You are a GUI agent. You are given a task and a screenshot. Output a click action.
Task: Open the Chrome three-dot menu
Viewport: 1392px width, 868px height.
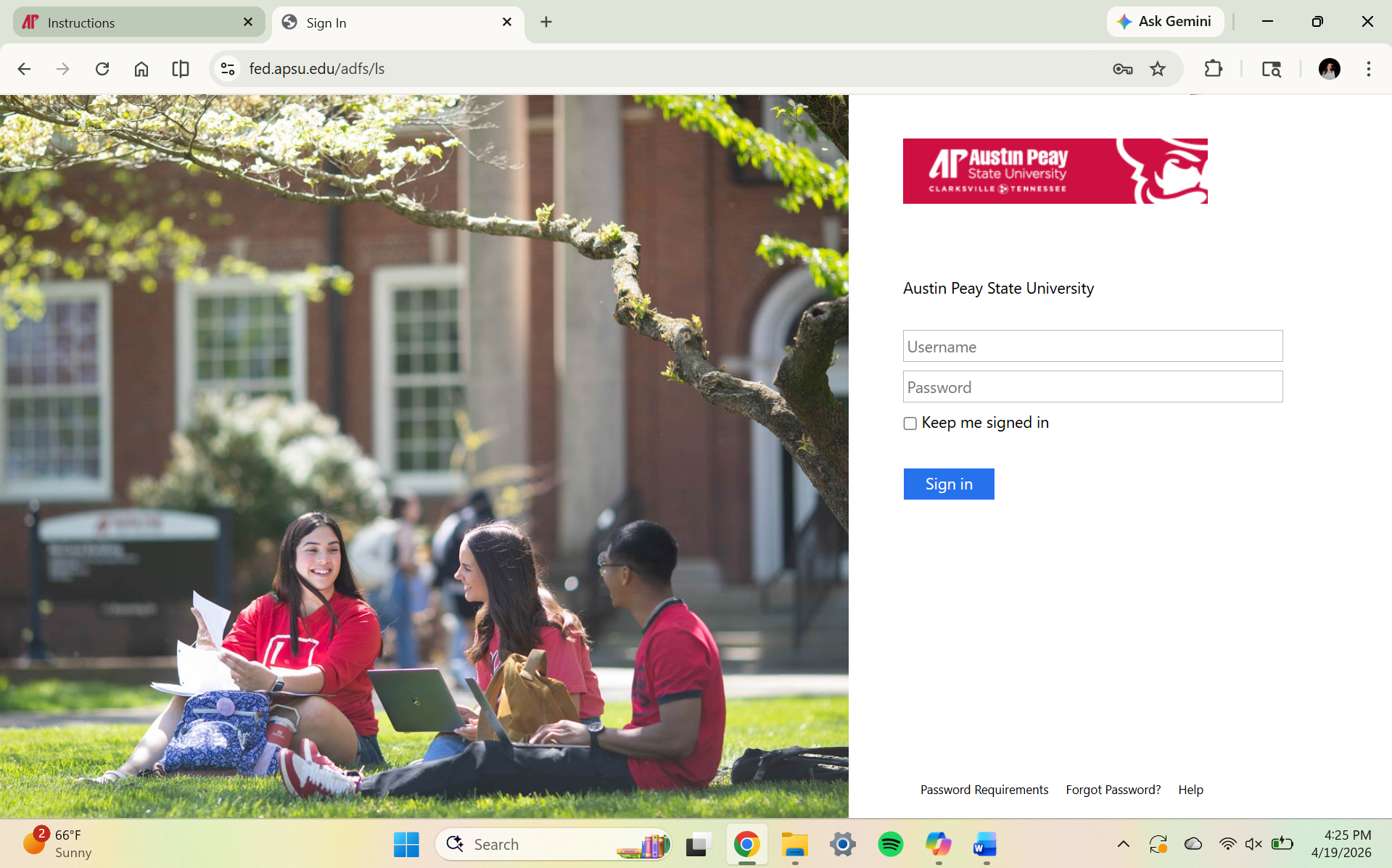point(1367,69)
